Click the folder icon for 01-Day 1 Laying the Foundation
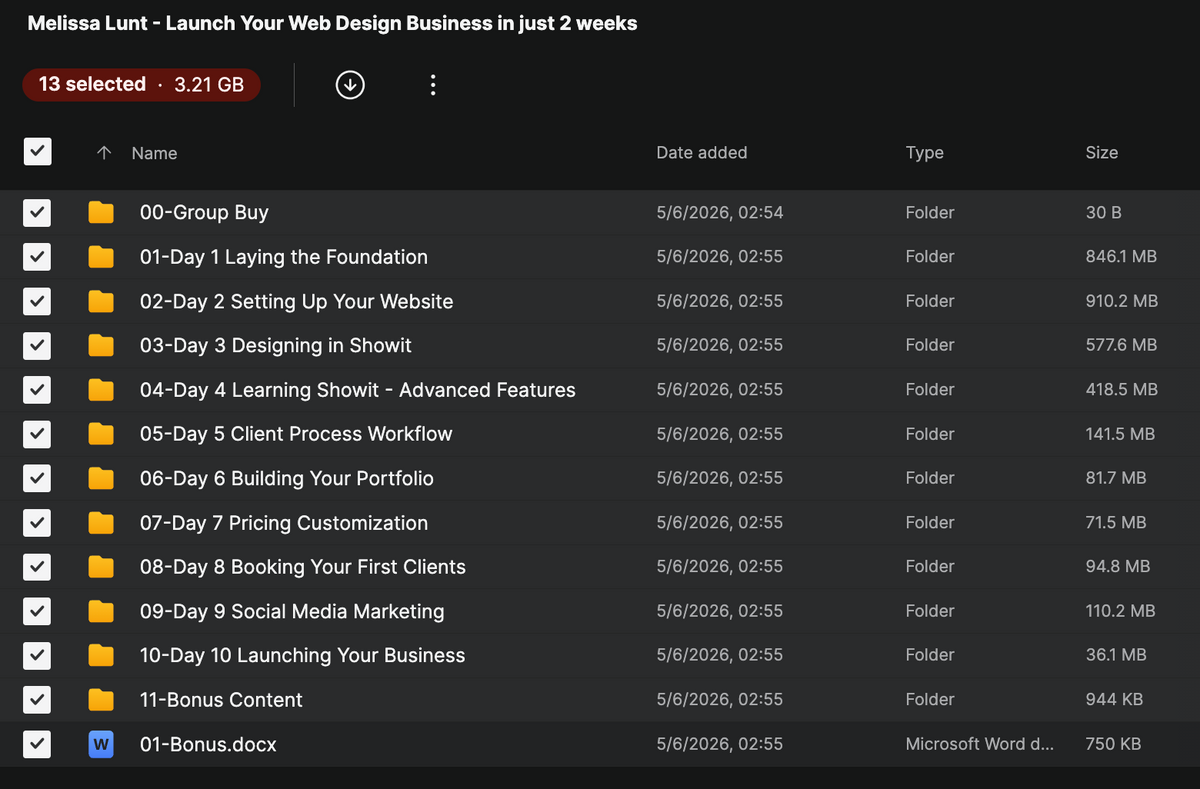 pos(101,257)
